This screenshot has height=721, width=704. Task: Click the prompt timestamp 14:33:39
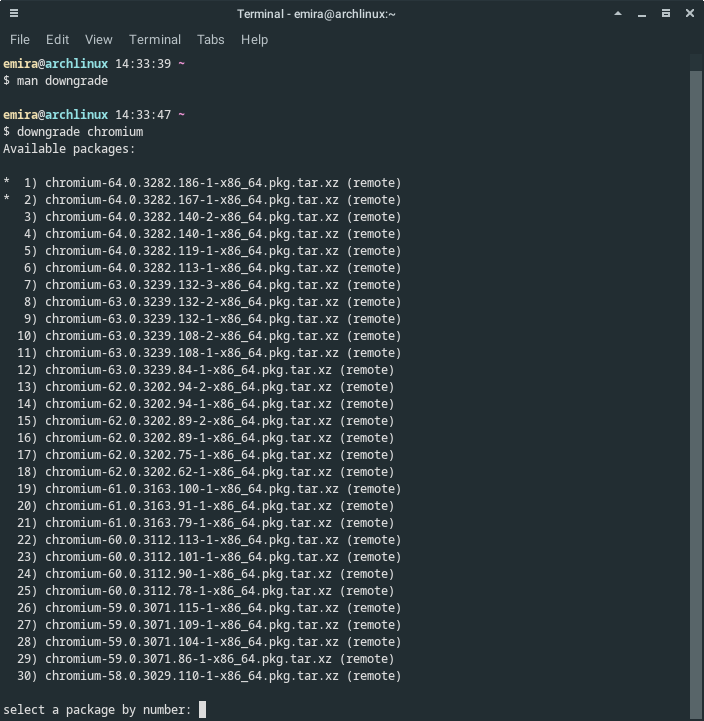(143, 64)
